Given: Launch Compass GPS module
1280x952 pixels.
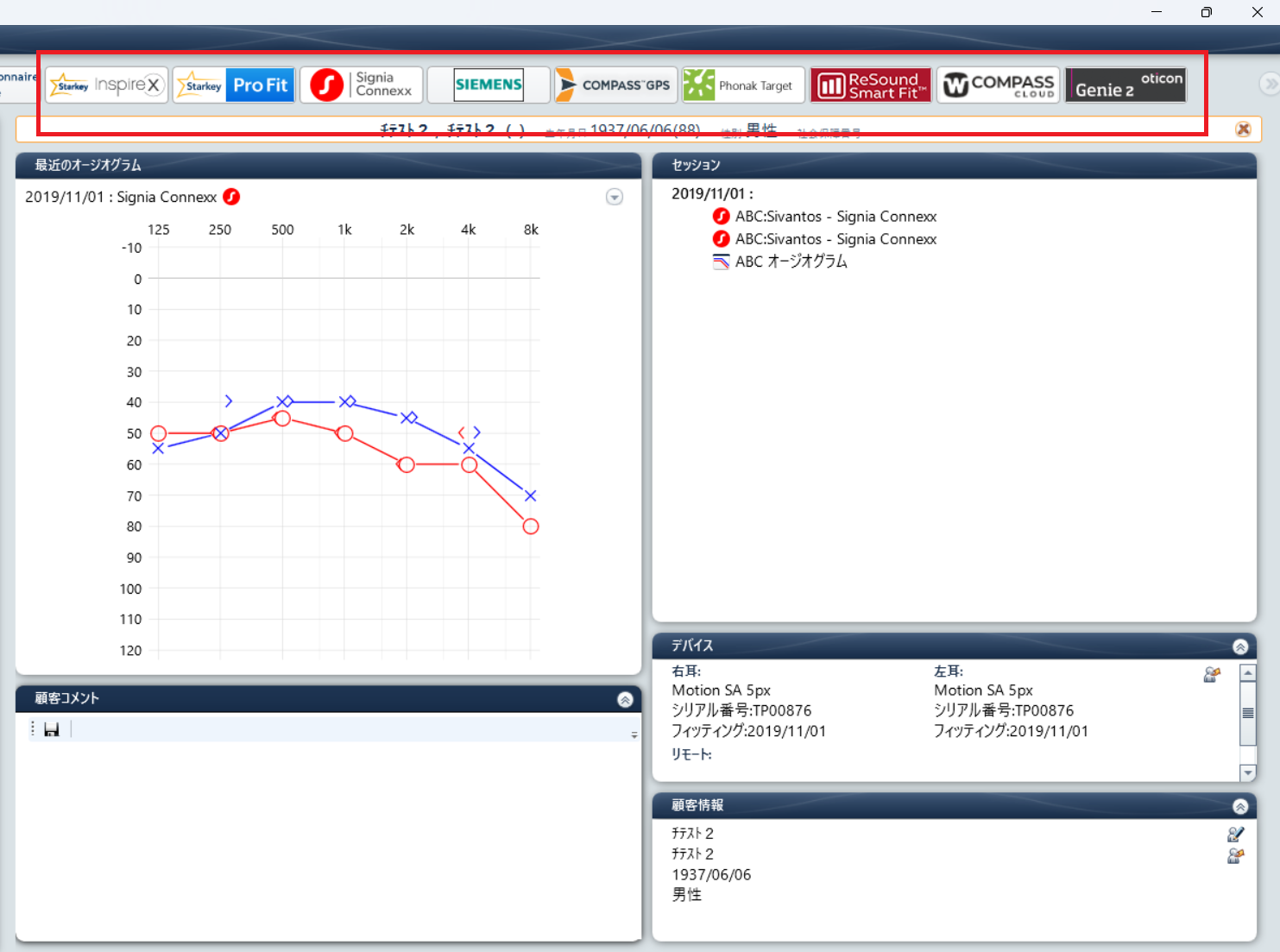Looking at the screenshot, I should point(615,85).
